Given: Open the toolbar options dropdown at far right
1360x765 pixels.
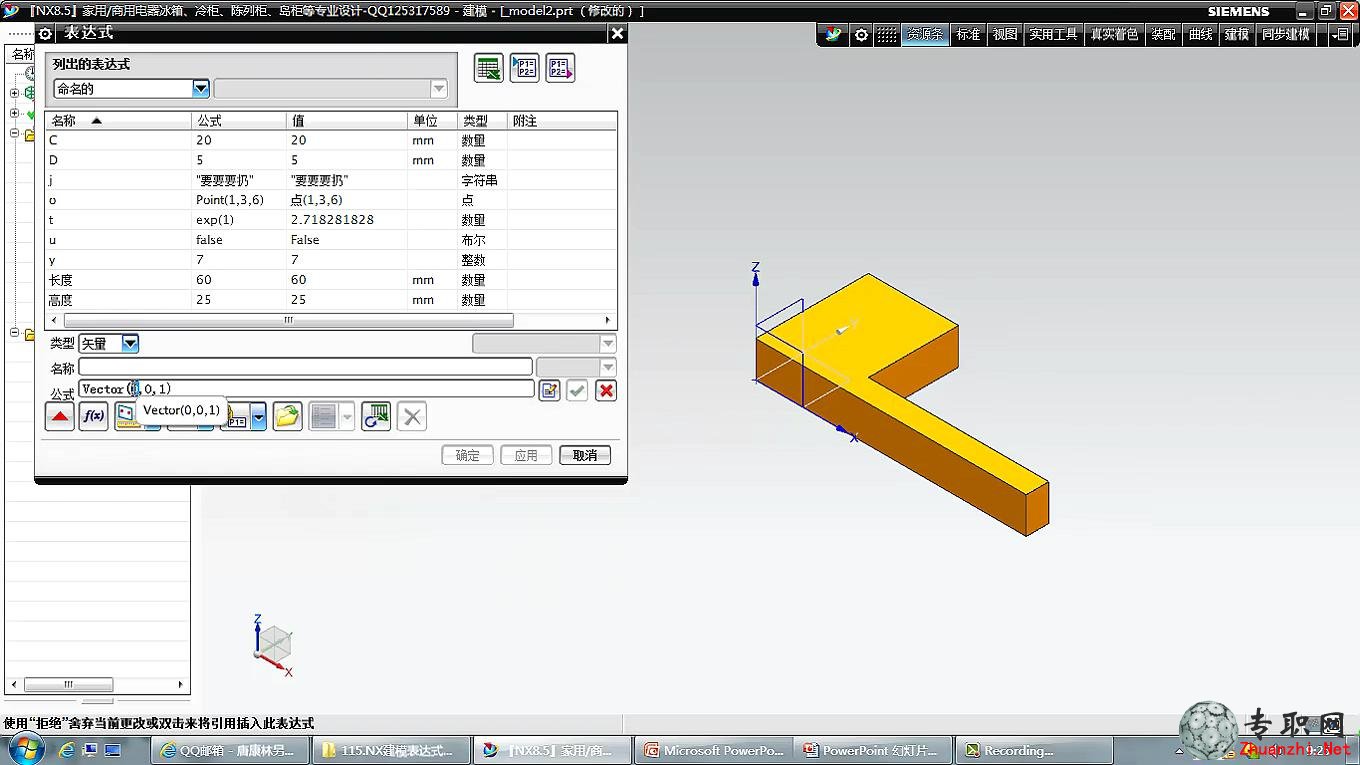Looking at the screenshot, I should [1341, 34].
